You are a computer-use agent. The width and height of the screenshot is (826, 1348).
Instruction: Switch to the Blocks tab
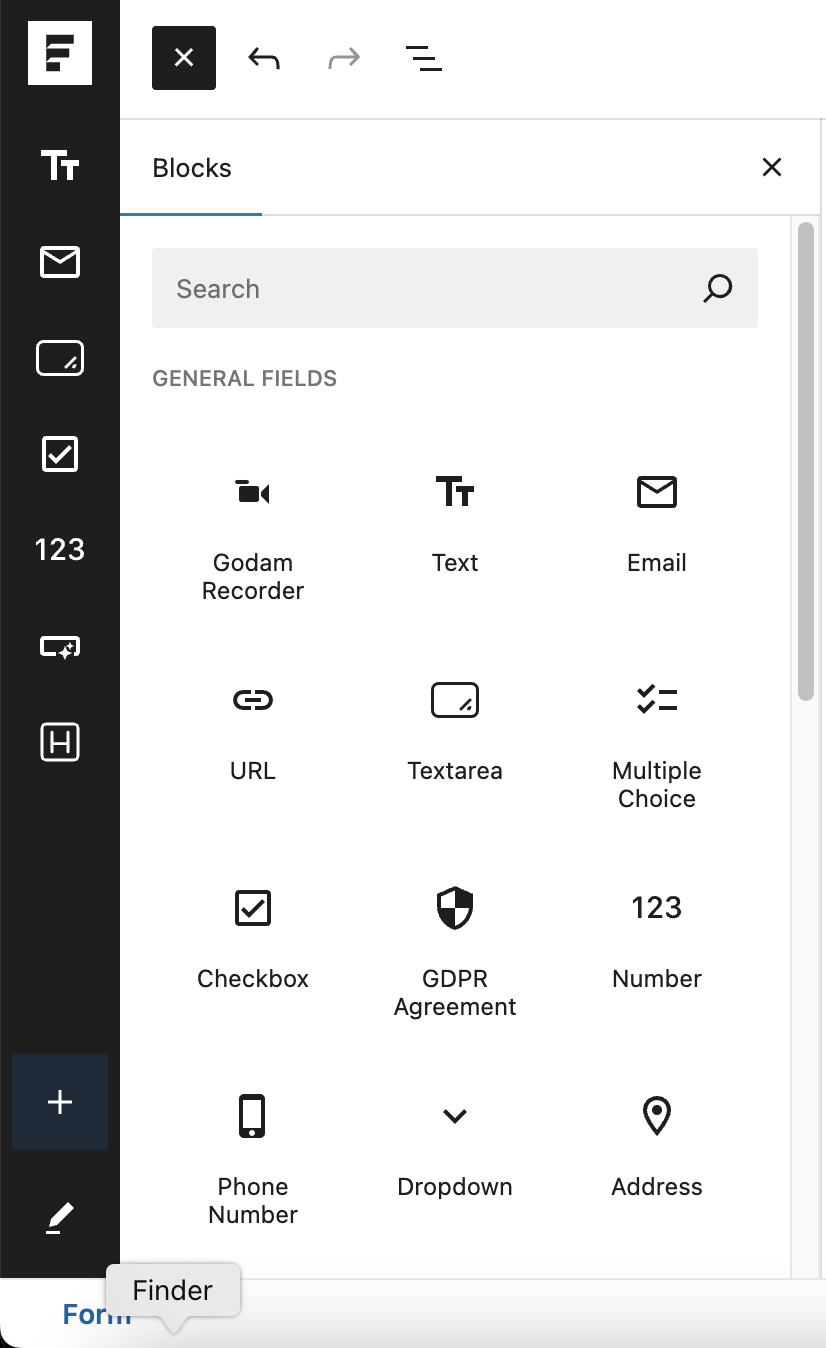192,168
